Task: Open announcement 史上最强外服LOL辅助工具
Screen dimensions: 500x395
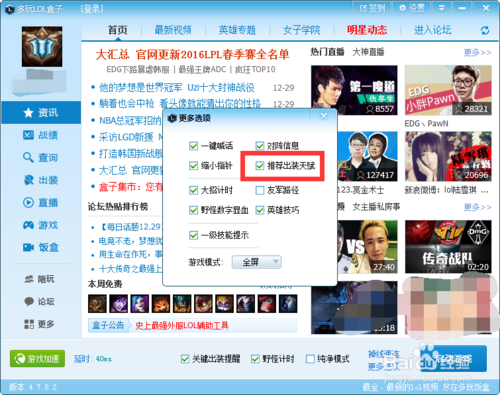Action: [182, 325]
